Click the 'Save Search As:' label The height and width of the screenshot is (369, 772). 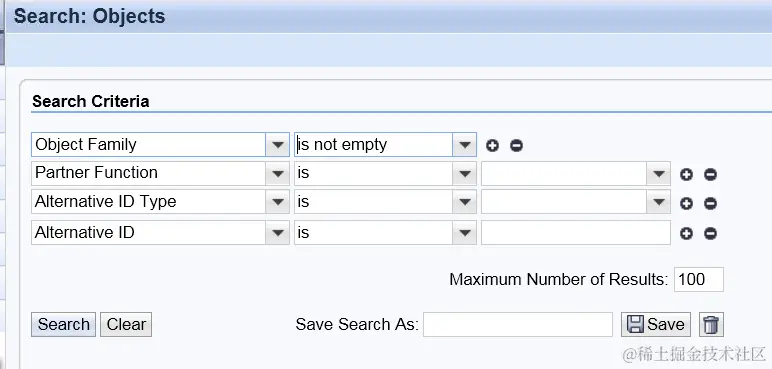coord(357,325)
